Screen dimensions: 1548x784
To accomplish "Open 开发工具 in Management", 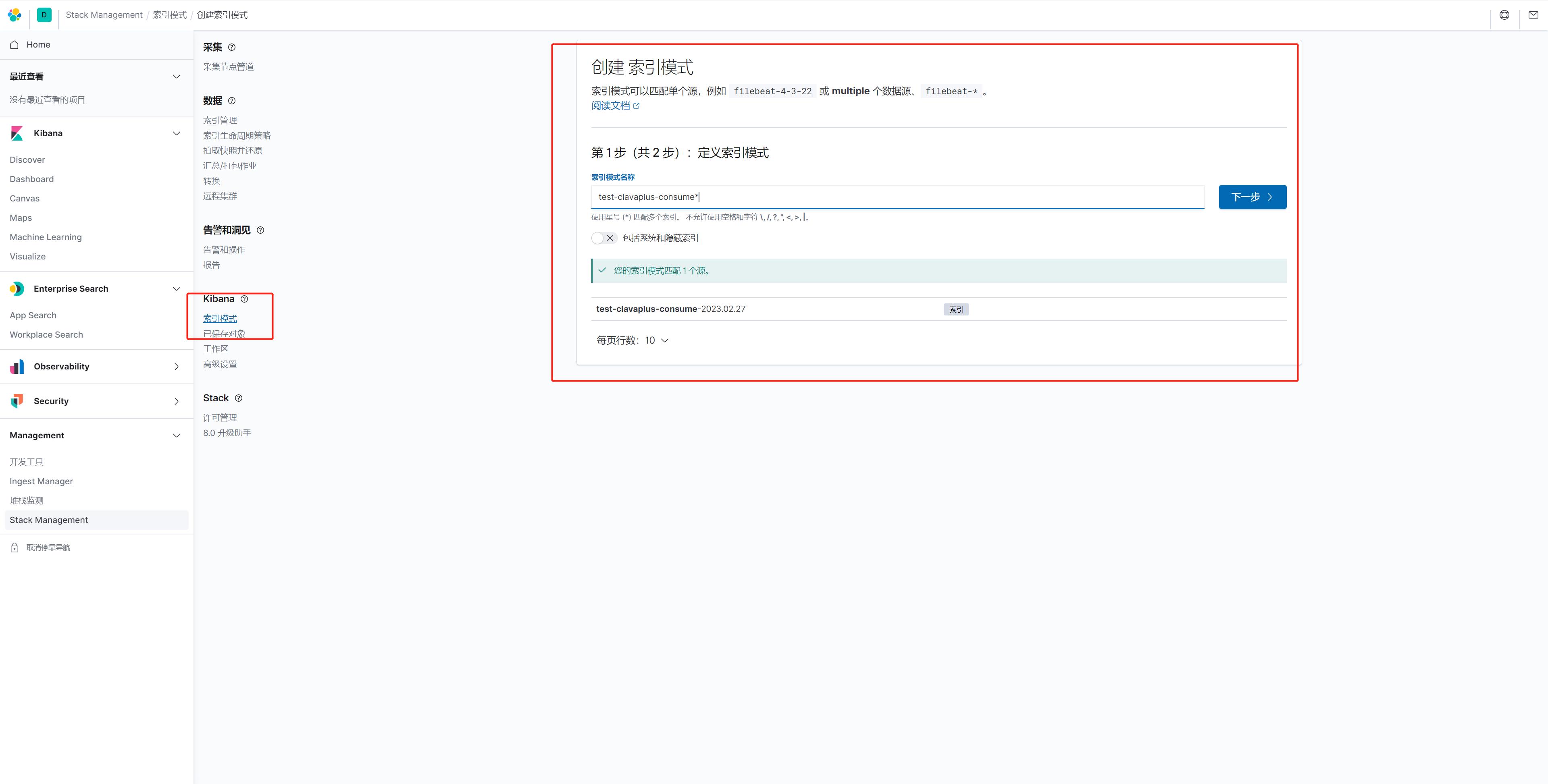I will pyautogui.click(x=27, y=462).
